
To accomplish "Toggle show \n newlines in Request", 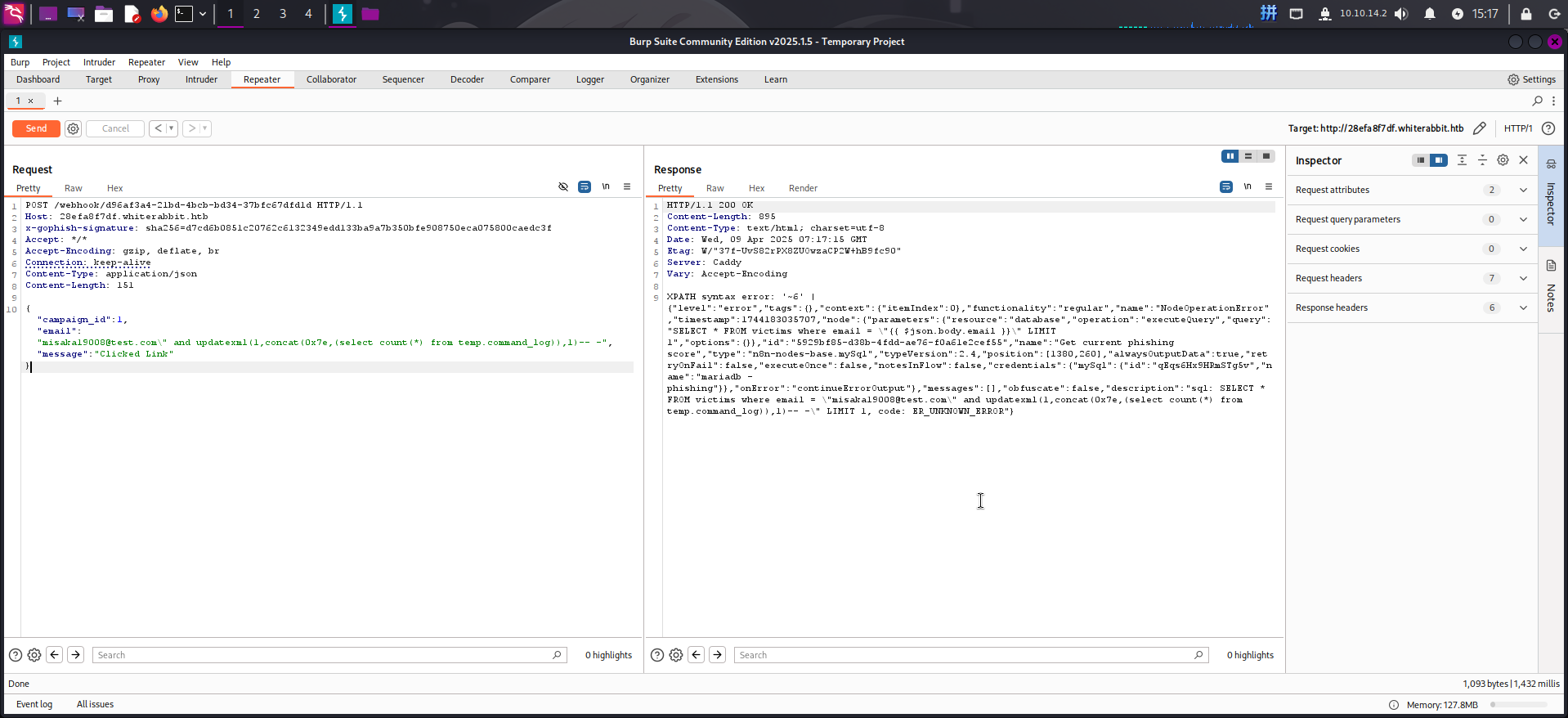I will tap(606, 186).
